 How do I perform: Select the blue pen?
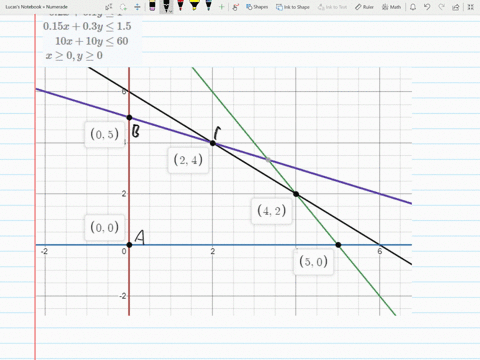point(208,6)
